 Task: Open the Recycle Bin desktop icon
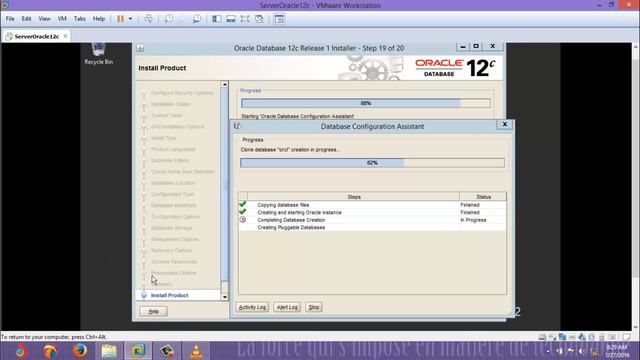98,53
